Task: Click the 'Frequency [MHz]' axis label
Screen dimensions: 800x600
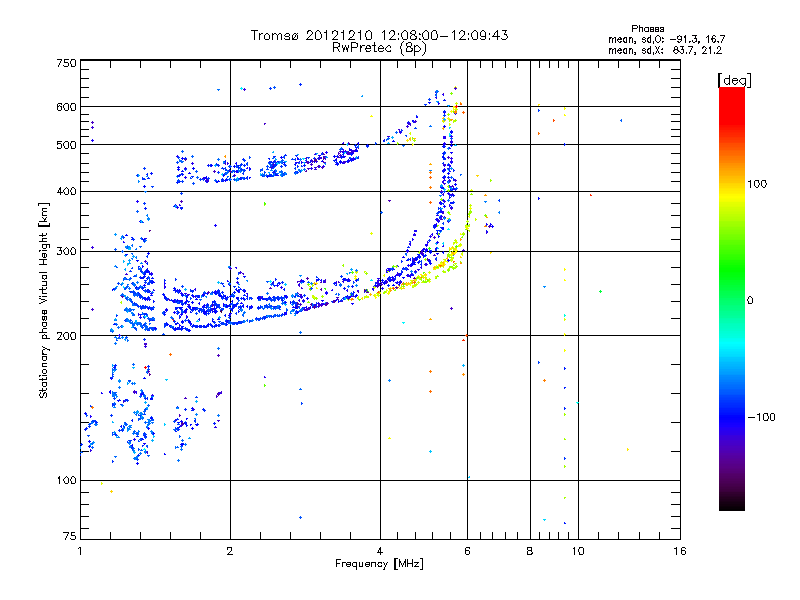Action: point(379,564)
